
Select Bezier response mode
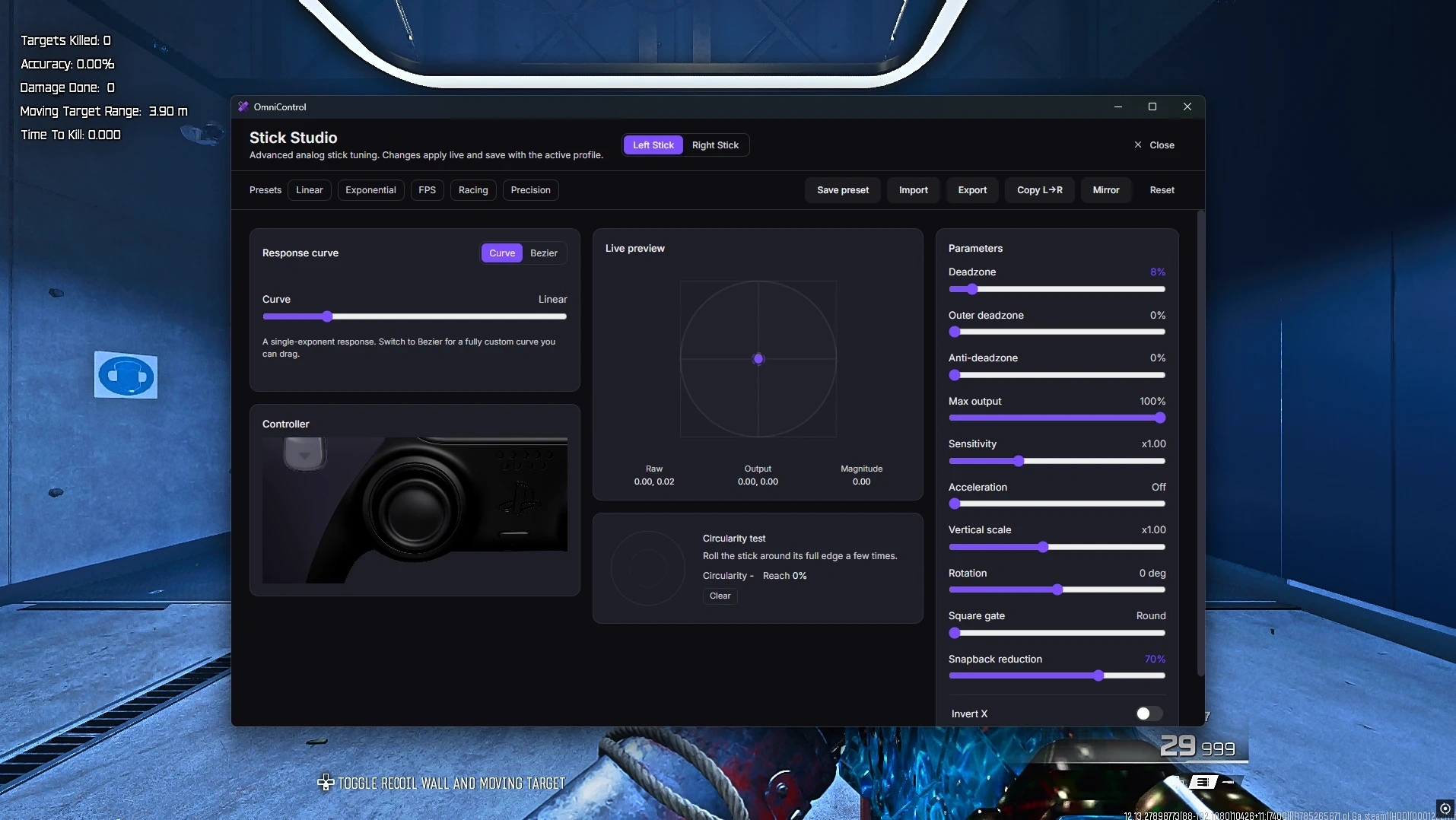tap(544, 253)
